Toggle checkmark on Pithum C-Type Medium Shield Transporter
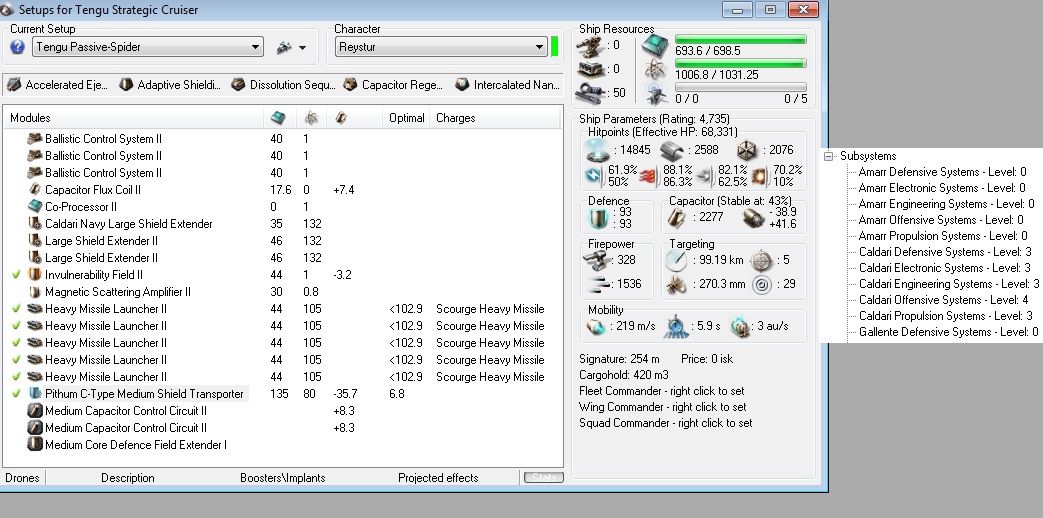The height and width of the screenshot is (518, 1043). [x=16, y=394]
